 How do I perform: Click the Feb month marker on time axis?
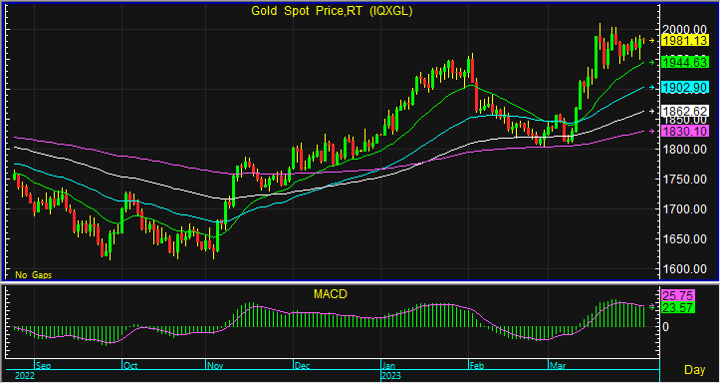coord(477,366)
